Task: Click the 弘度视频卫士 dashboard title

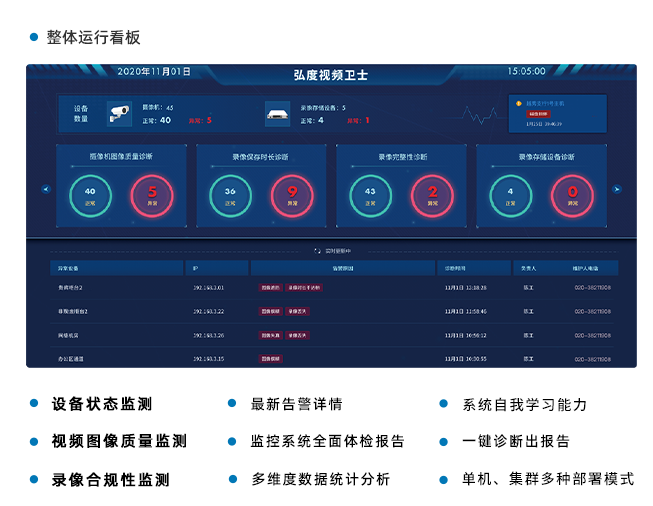Action: pyautogui.click(x=331, y=75)
